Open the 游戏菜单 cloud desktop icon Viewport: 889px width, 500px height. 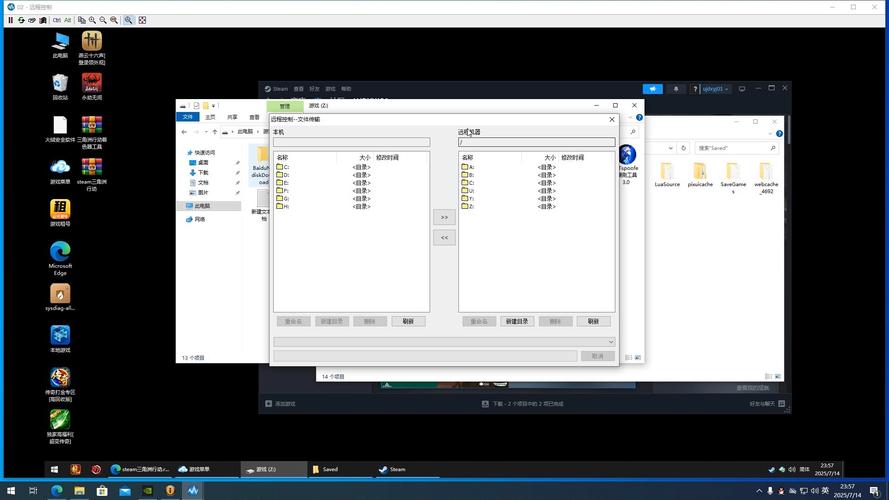(60, 171)
